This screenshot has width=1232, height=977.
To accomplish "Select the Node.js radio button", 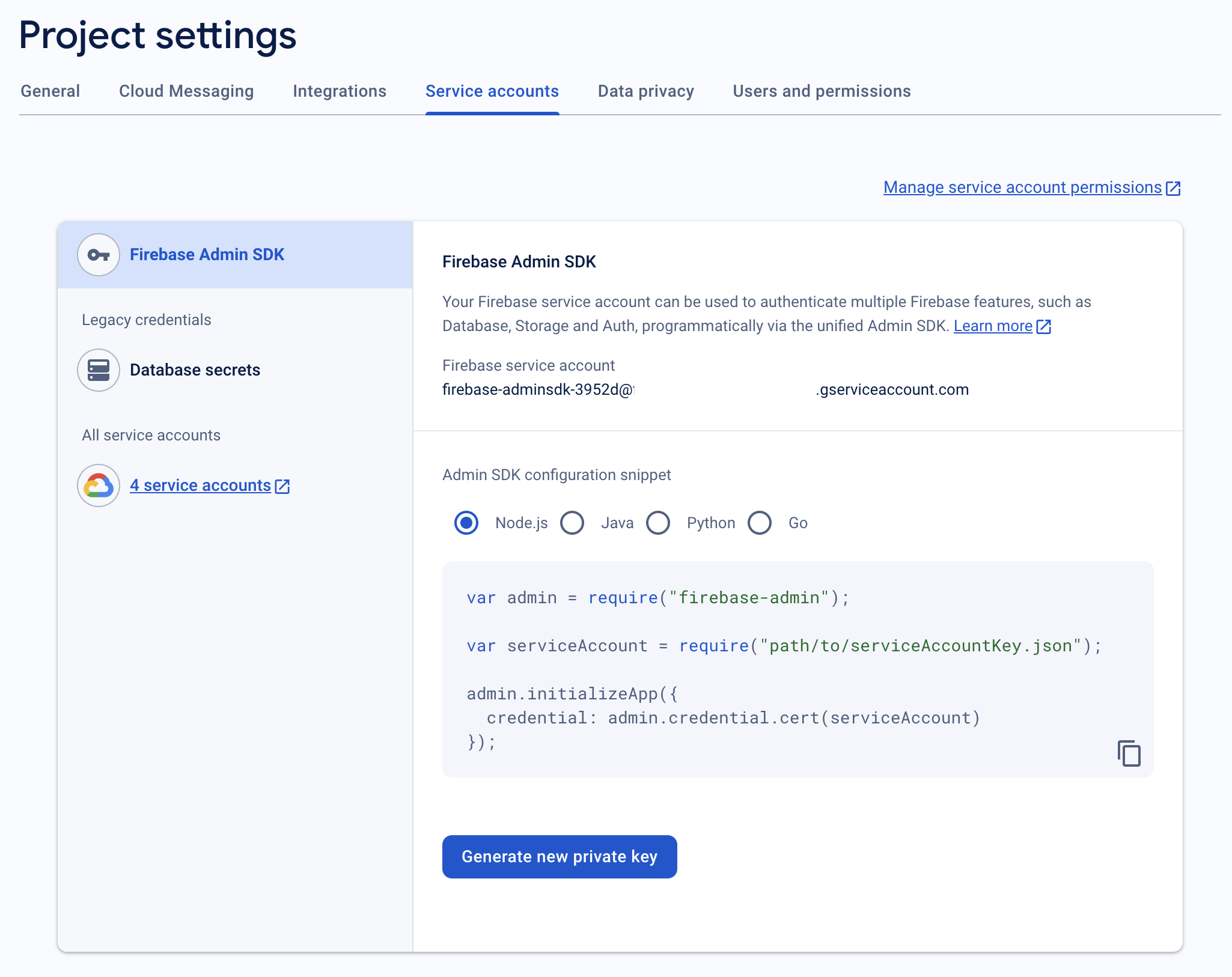I will pyautogui.click(x=466, y=523).
